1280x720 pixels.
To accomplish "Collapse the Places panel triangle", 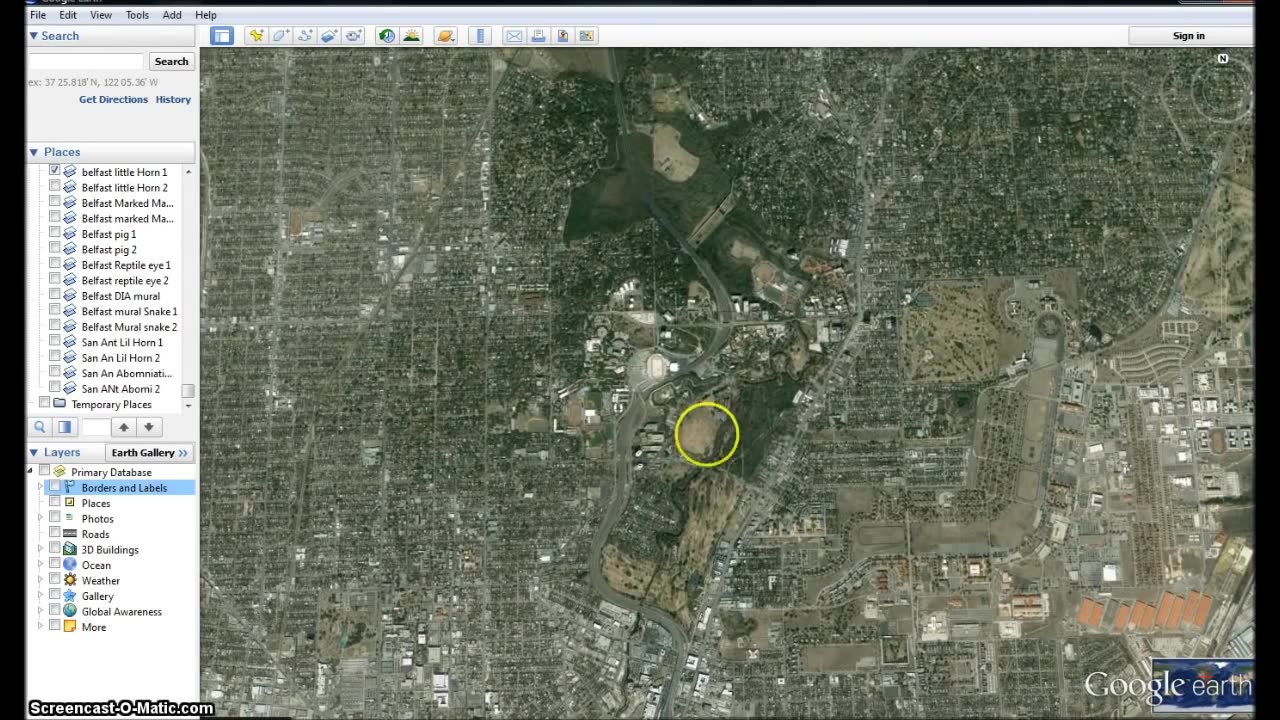I will tap(33, 152).
